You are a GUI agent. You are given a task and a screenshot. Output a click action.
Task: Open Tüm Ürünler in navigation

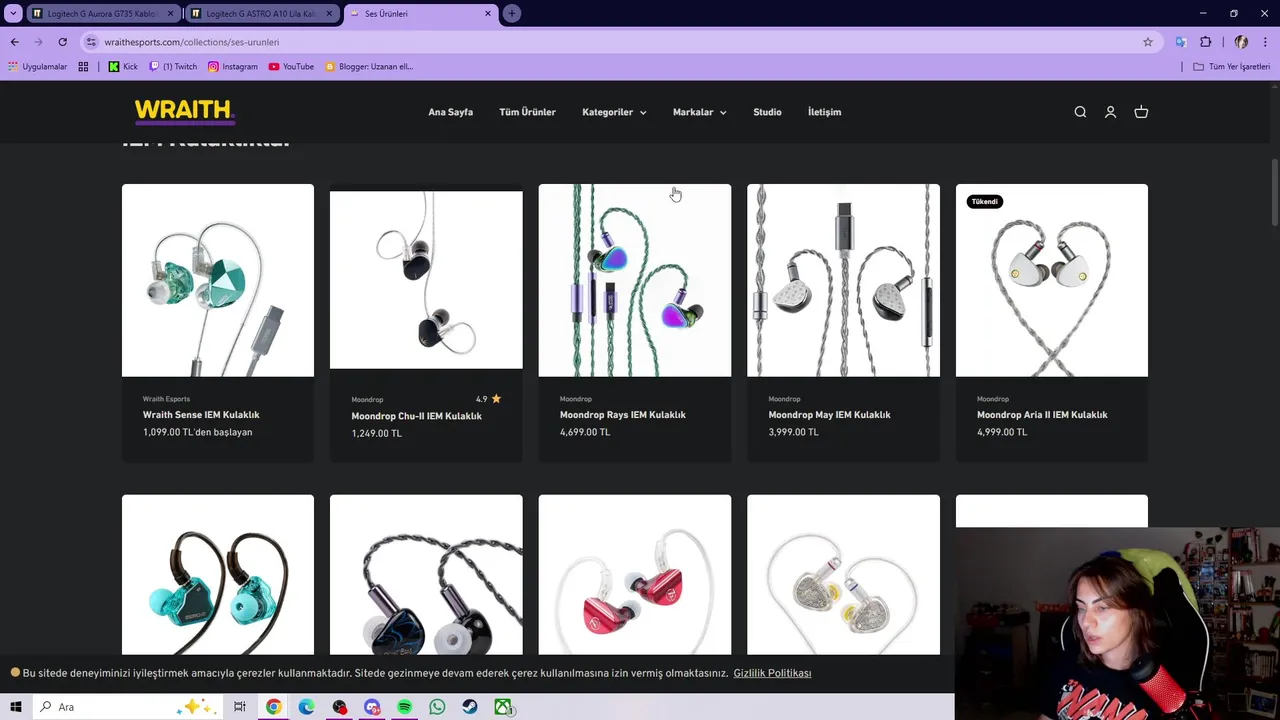point(527,112)
